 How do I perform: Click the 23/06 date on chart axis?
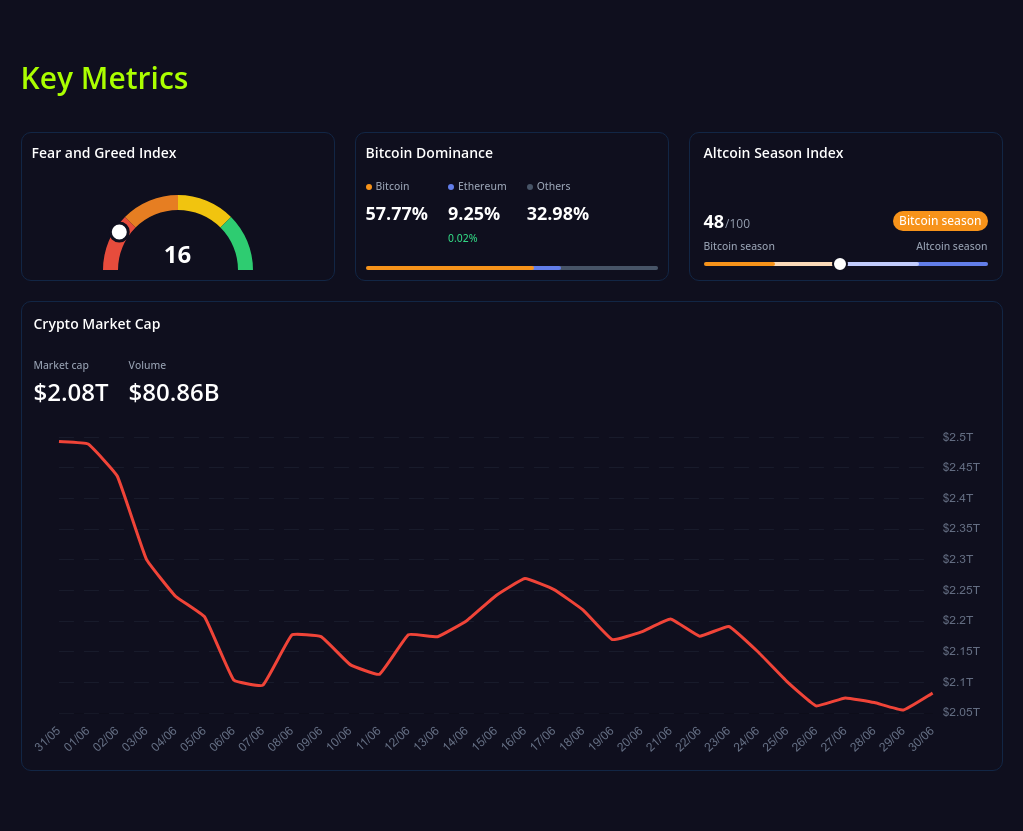718,739
